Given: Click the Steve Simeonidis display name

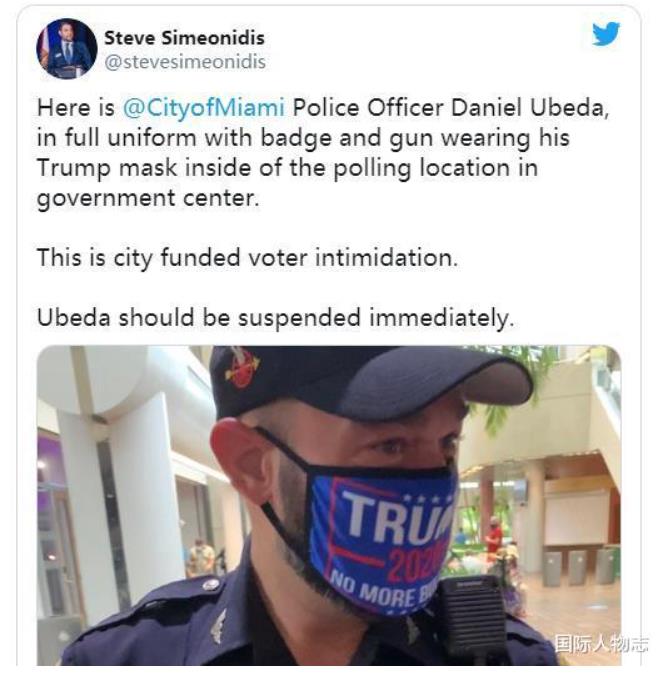Looking at the screenshot, I should coord(184,38).
